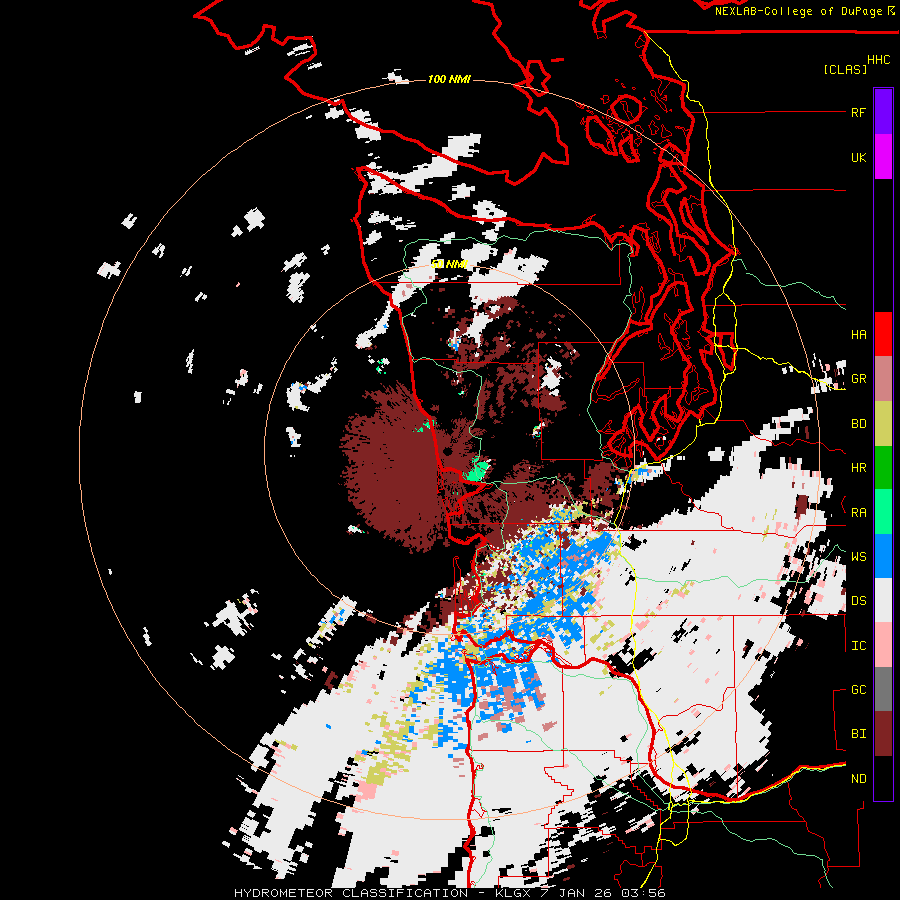The image size is (900, 900).
Task: Select the gray GC legend swatch
Action: [x=883, y=689]
